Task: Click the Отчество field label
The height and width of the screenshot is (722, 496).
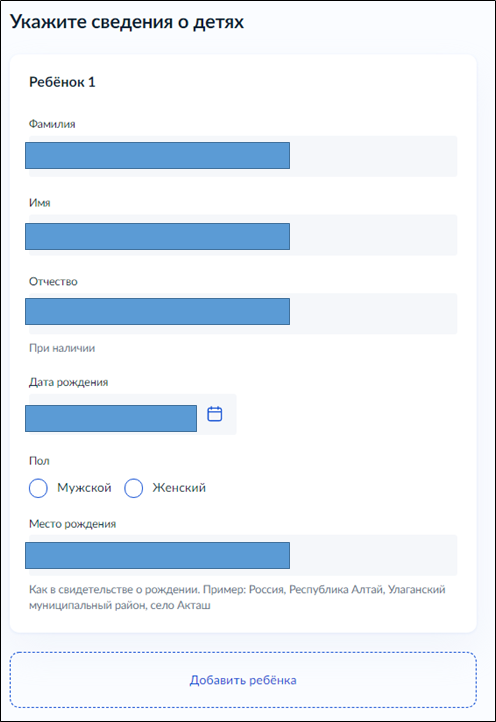Action: pos(53,281)
